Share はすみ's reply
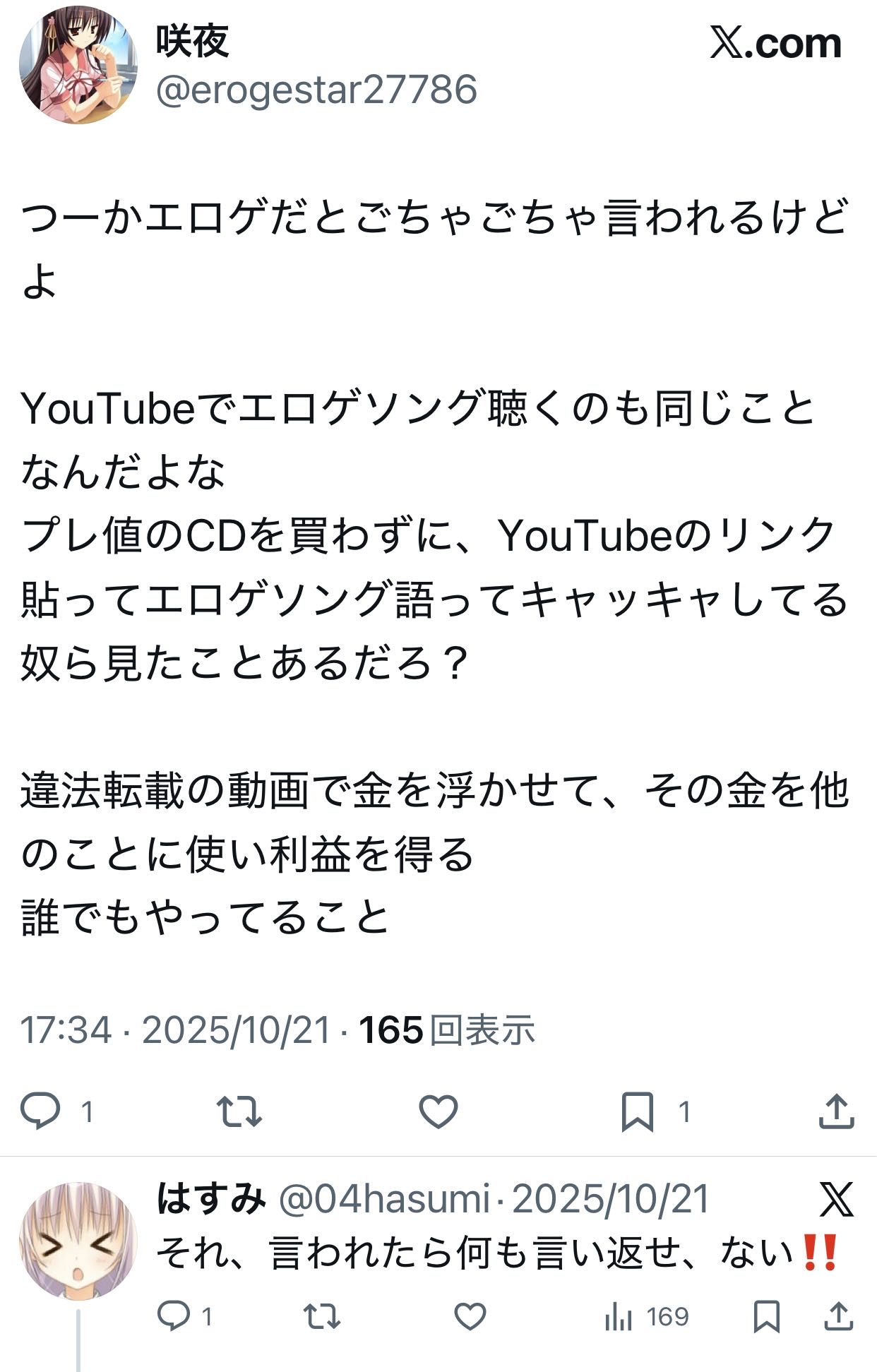The height and width of the screenshot is (1372, 877). tap(838, 1317)
